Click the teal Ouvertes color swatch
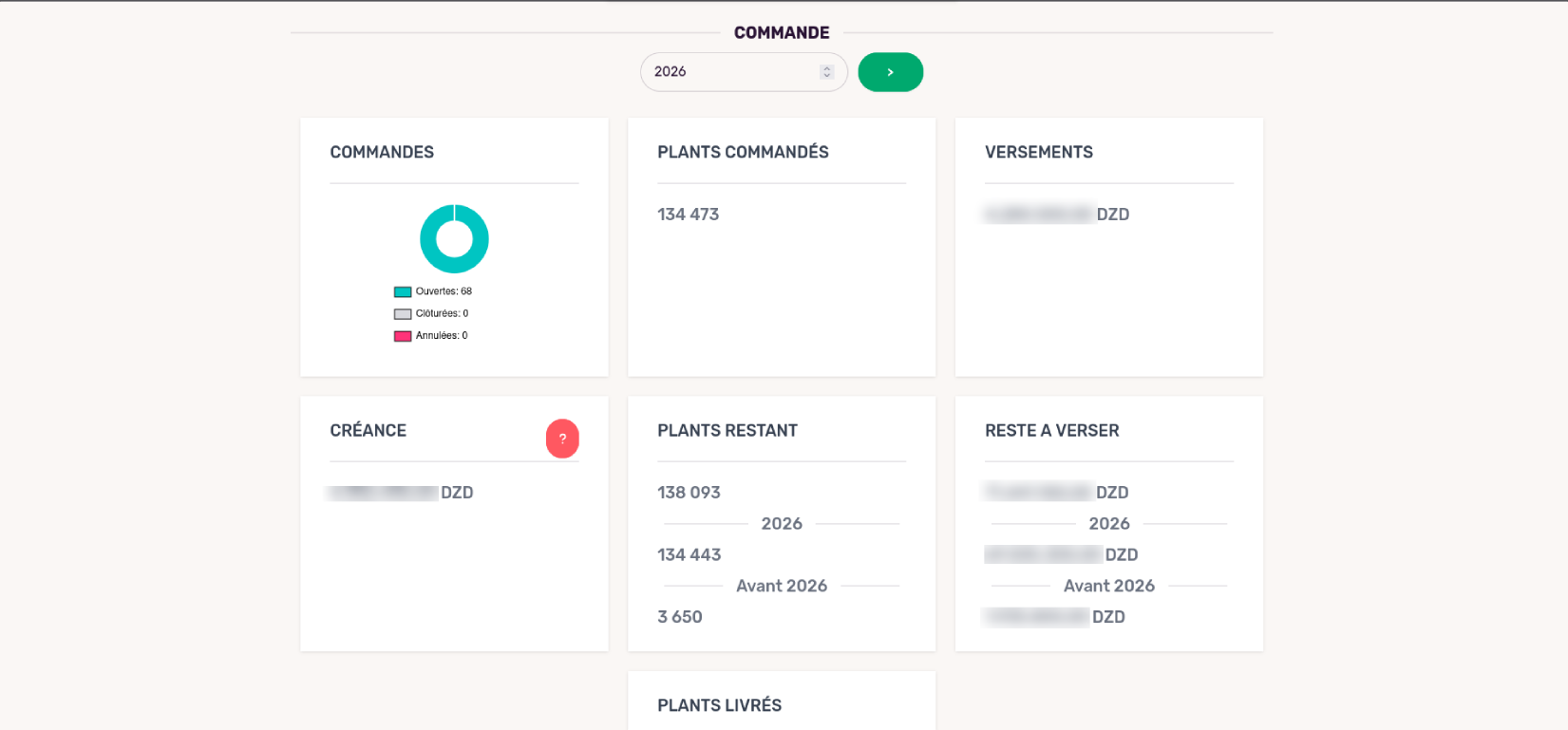 (400, 290)
